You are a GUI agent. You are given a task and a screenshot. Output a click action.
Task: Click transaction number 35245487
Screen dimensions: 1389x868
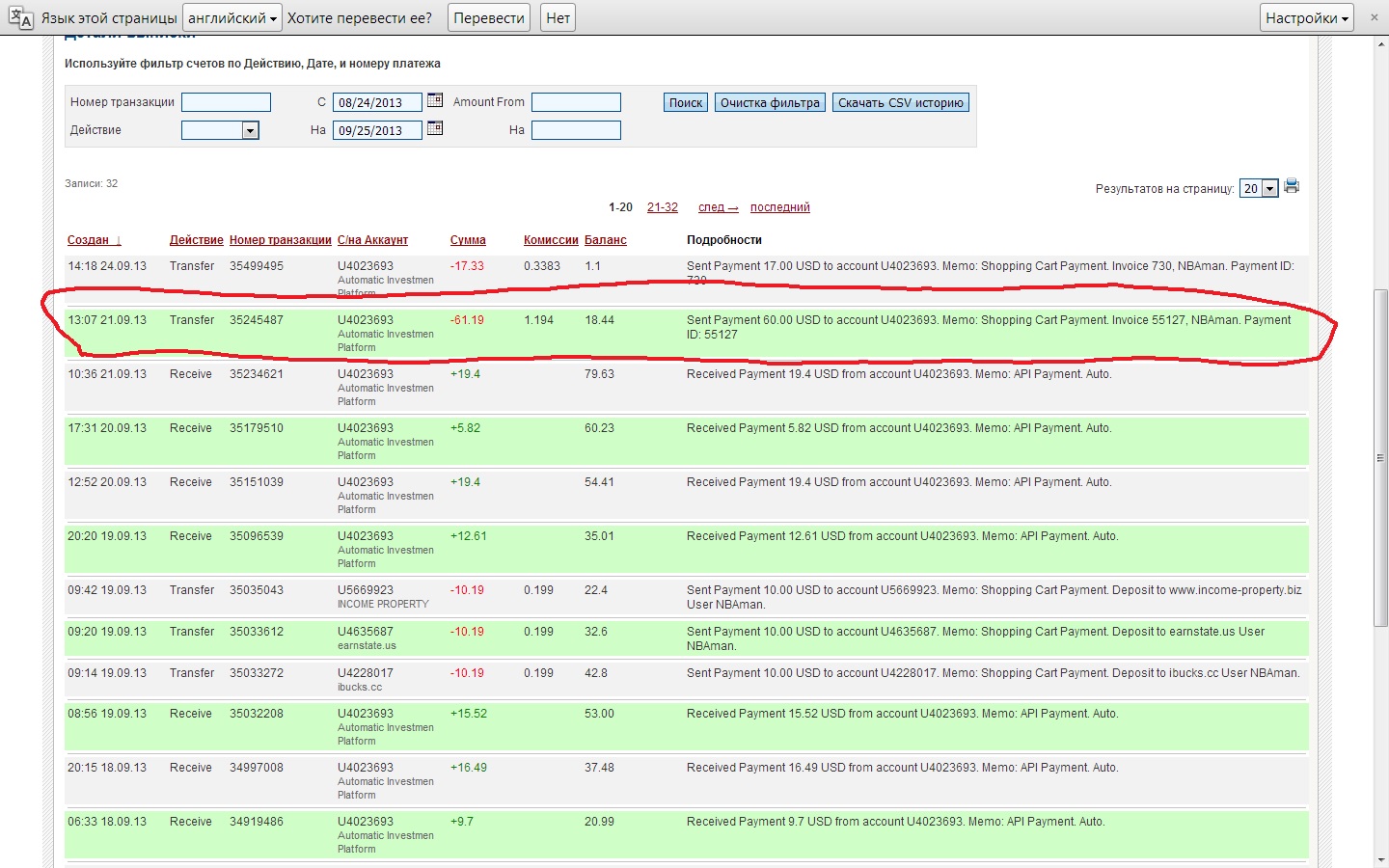point(257,320)
